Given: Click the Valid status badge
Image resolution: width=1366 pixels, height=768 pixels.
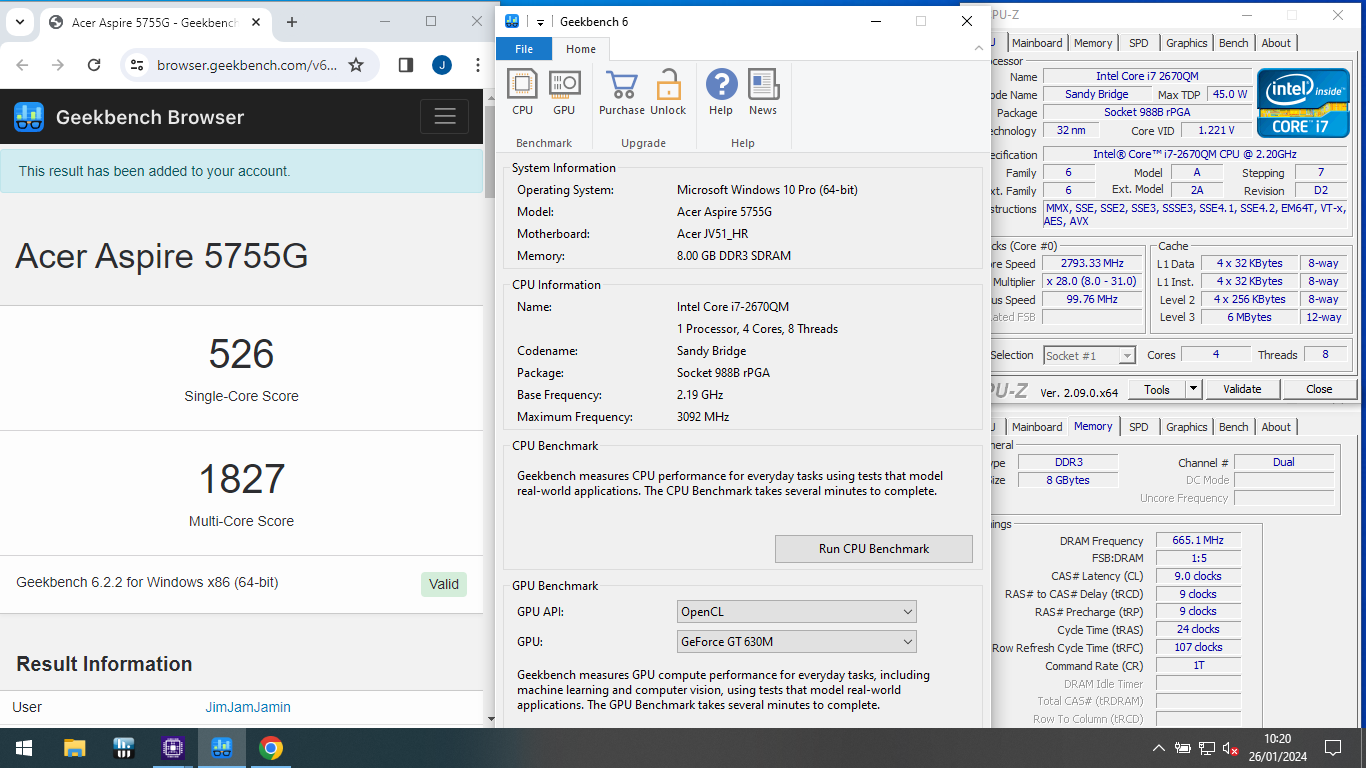Looking at the screenshot, I should [x=444, y=584].
